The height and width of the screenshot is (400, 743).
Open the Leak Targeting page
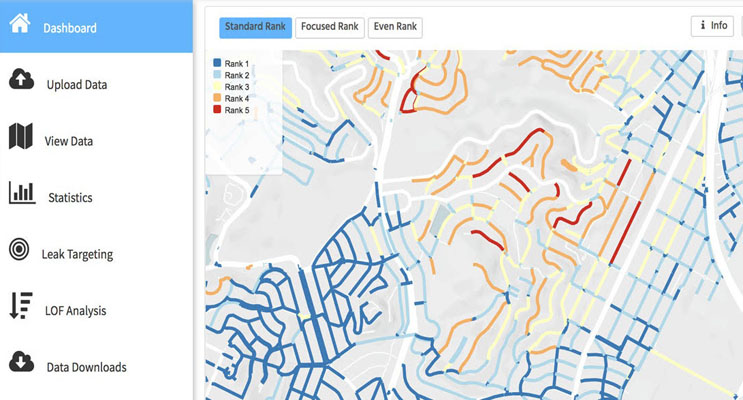point(77,255)
